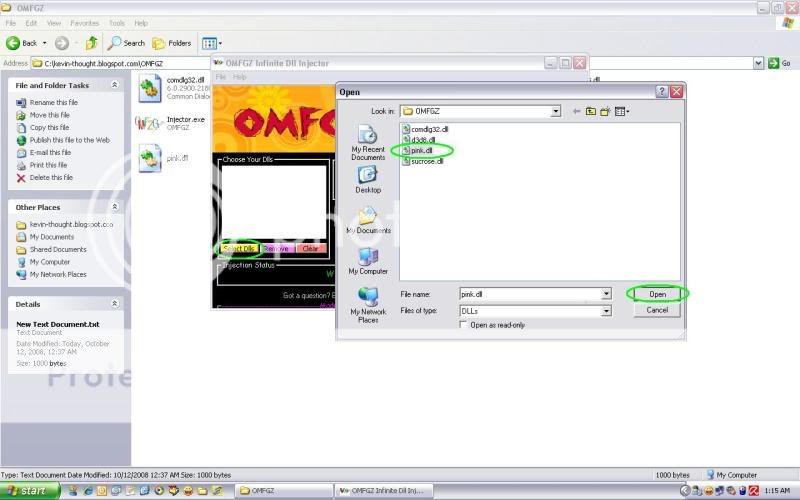Collapse the File and Folder Tasks panel
The width and height of the screenshot is (800, 500).
click(114, 85)
